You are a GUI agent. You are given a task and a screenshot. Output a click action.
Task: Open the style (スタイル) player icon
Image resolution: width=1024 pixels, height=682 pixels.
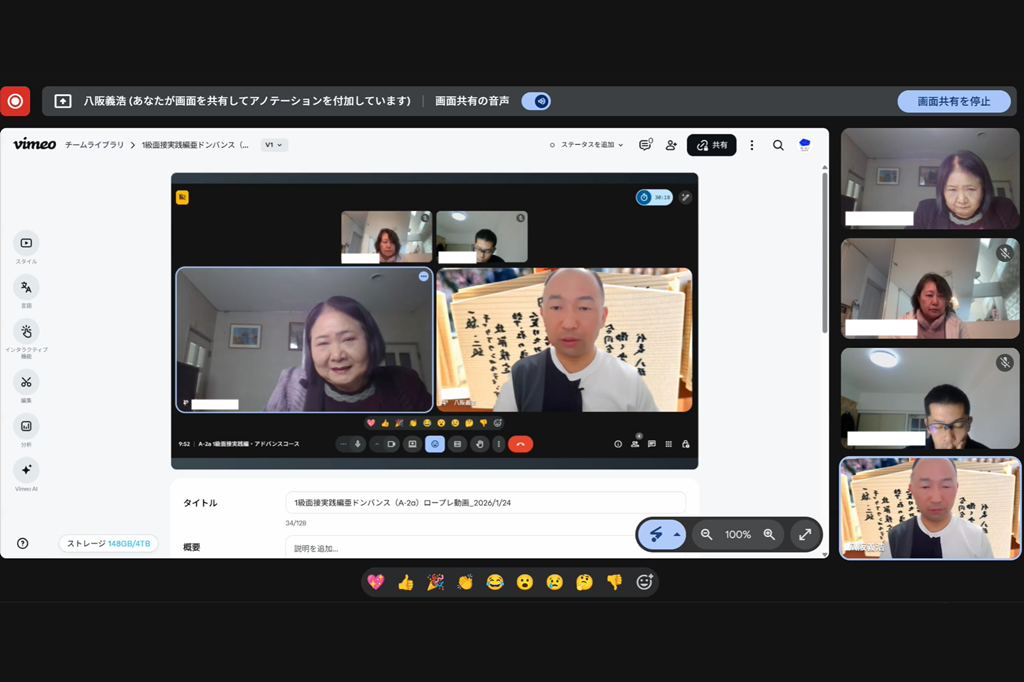click(26, 243)
